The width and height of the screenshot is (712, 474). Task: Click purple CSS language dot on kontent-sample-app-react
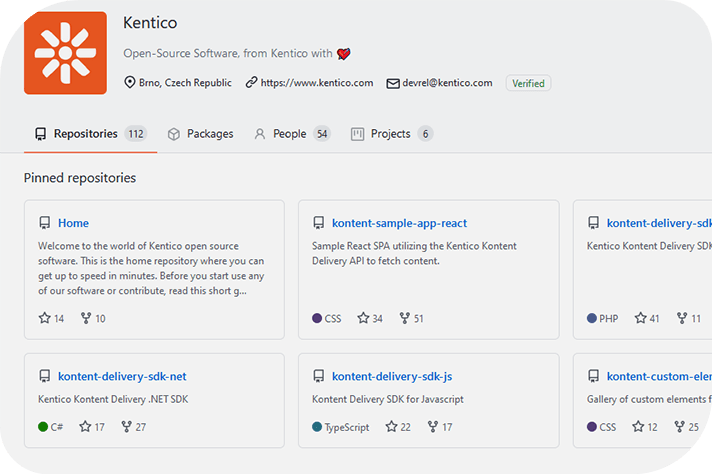pyautogui.click(x=317, y=318)
